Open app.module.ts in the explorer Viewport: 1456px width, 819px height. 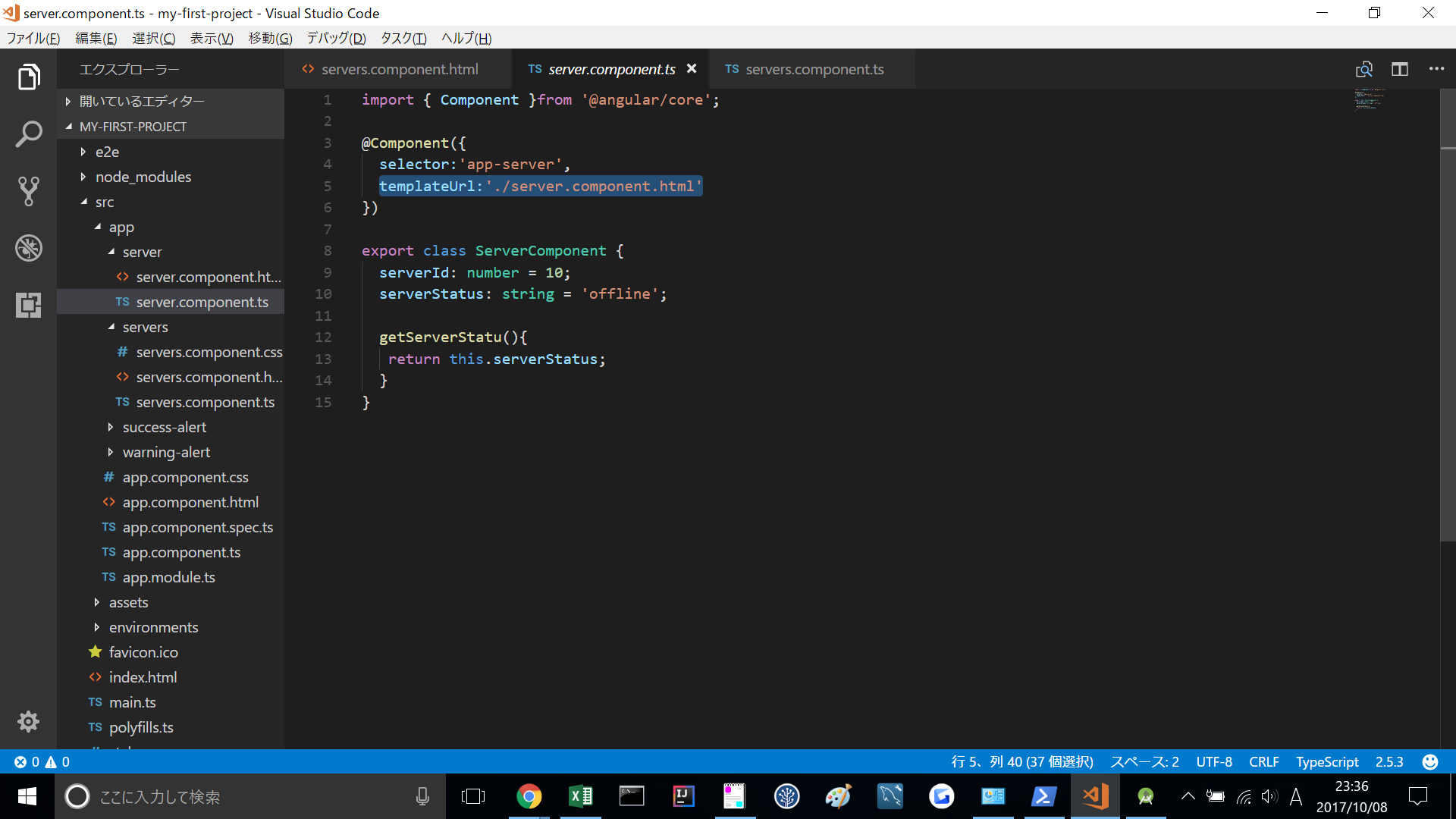(x=168, y=577)
